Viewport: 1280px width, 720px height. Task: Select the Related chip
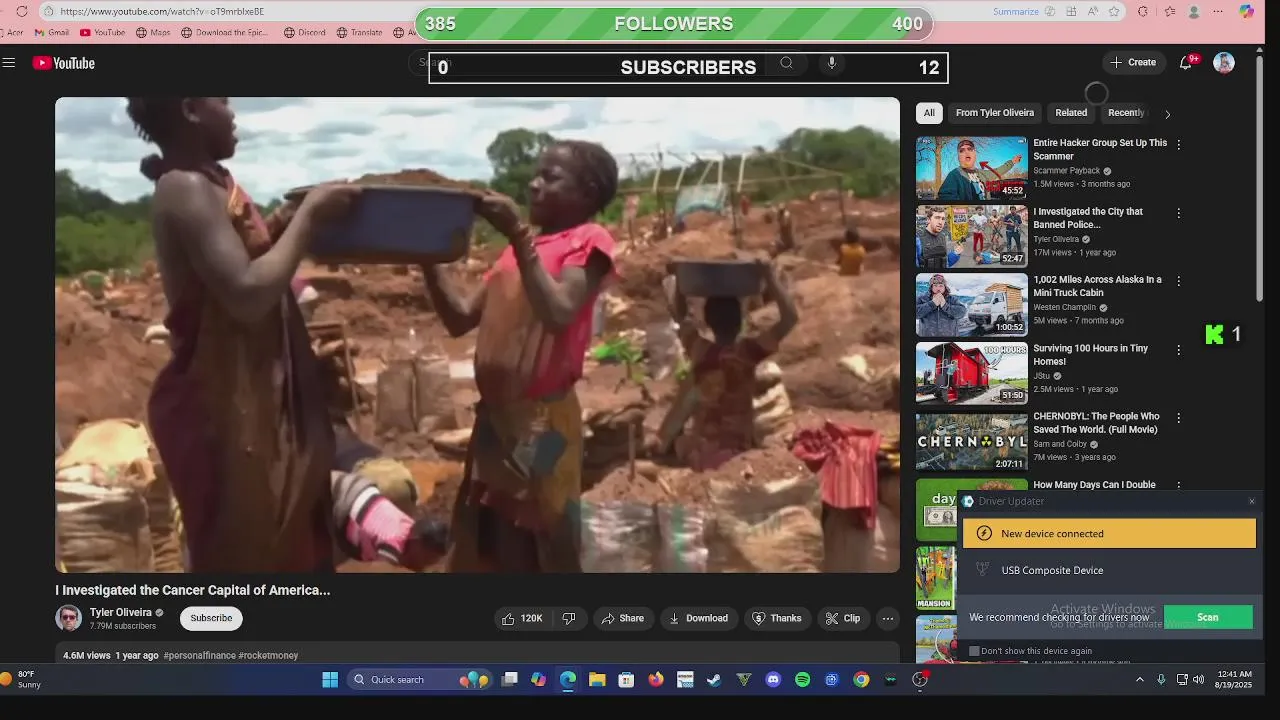pos(1071,113)
